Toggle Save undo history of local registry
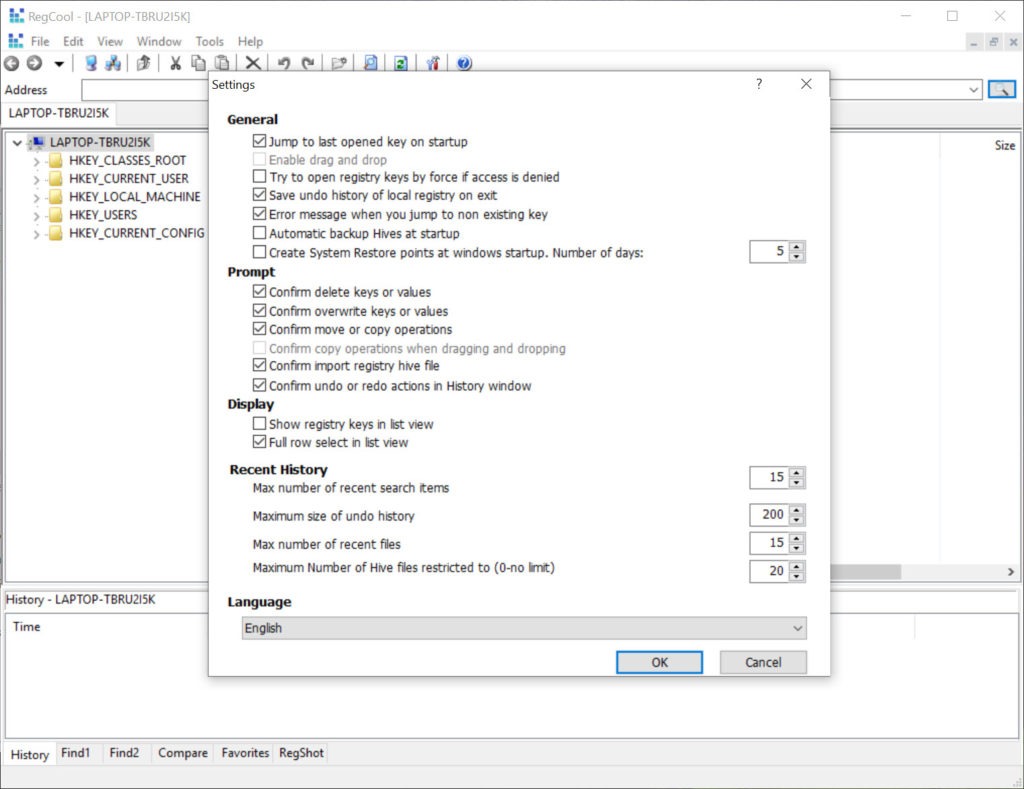Viewport: 1024px width, 789px height. coord(259,195)
